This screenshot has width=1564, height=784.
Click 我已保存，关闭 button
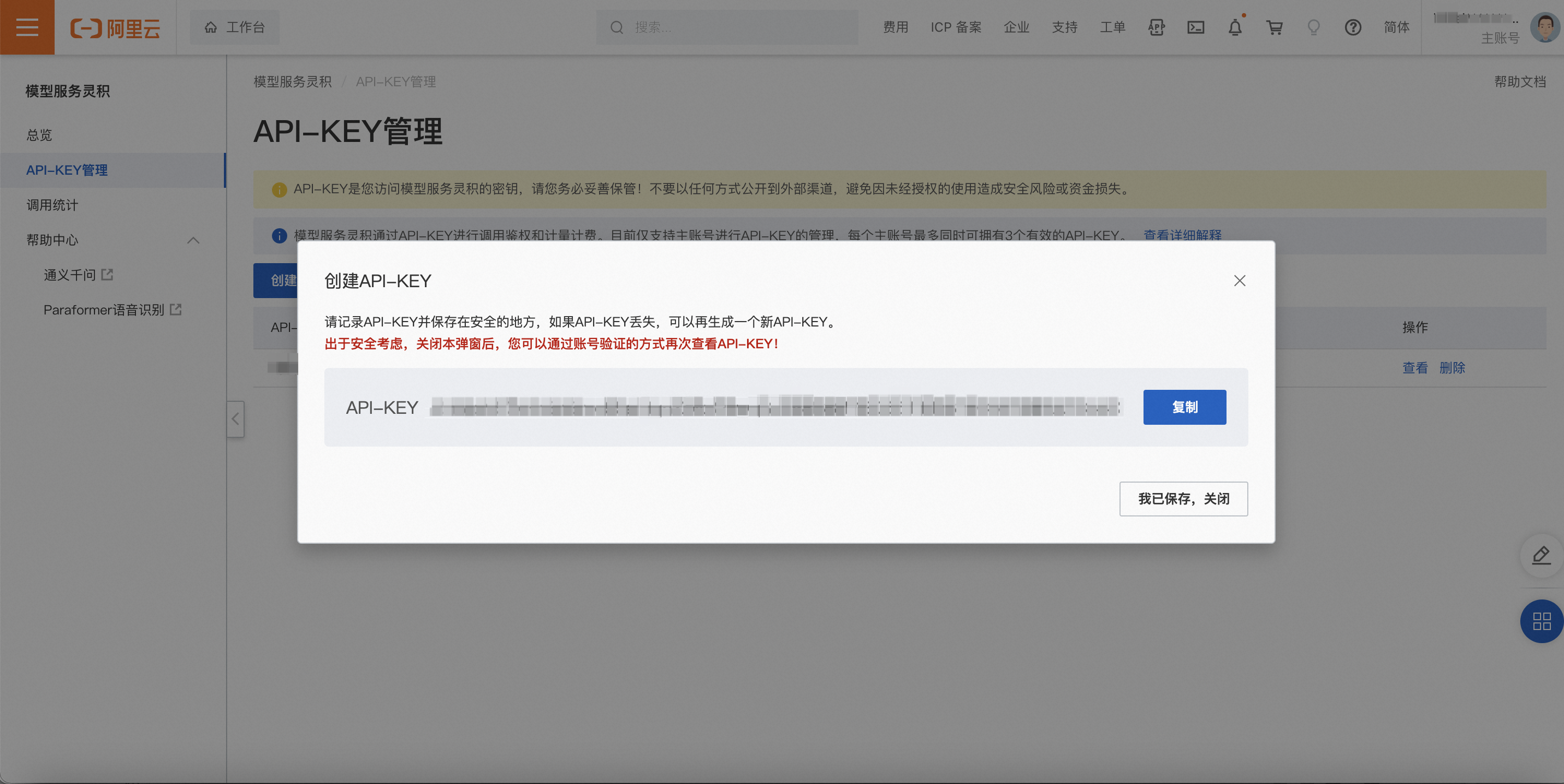coord(1183,499)
